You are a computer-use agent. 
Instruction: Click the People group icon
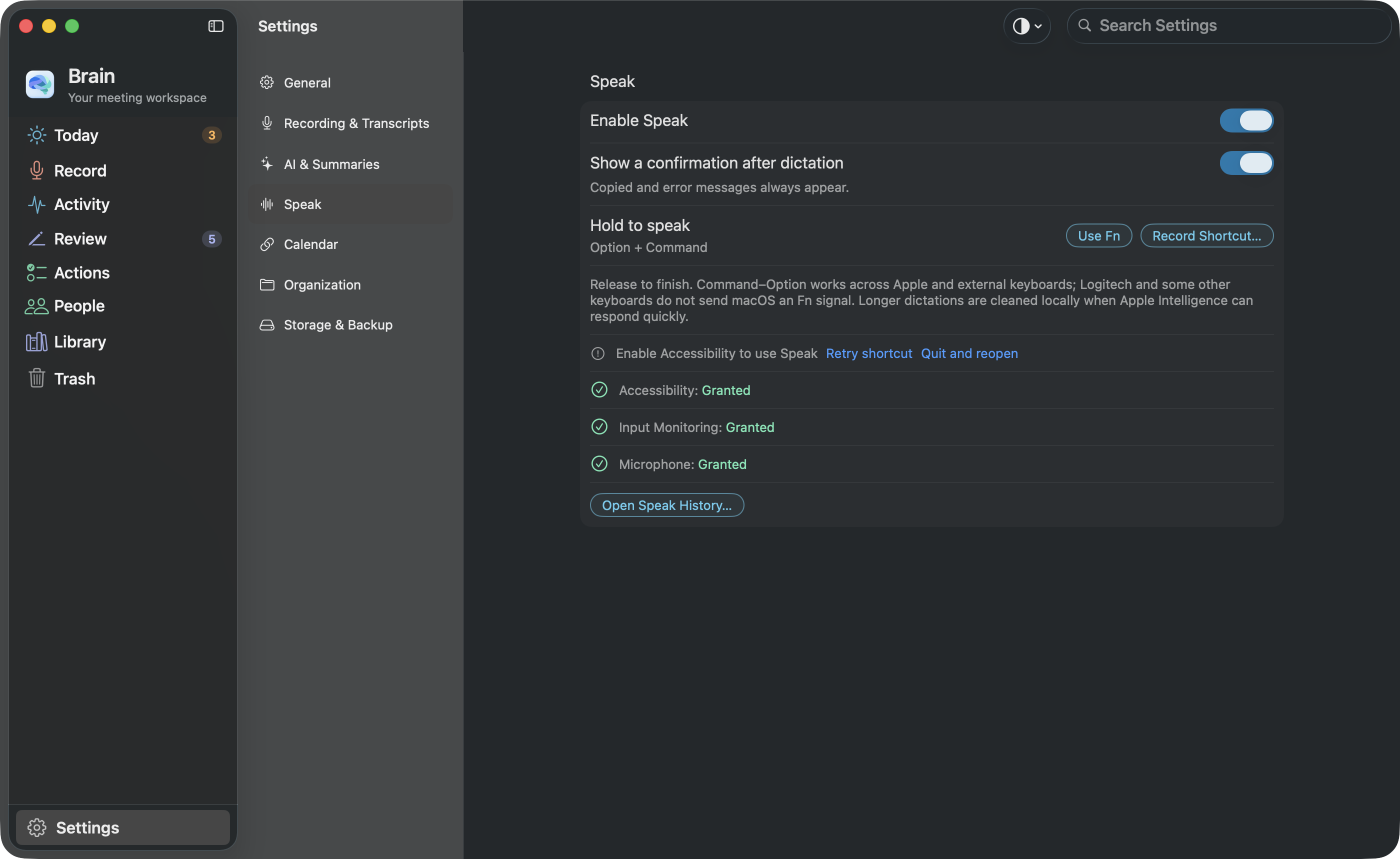point(37,306)
